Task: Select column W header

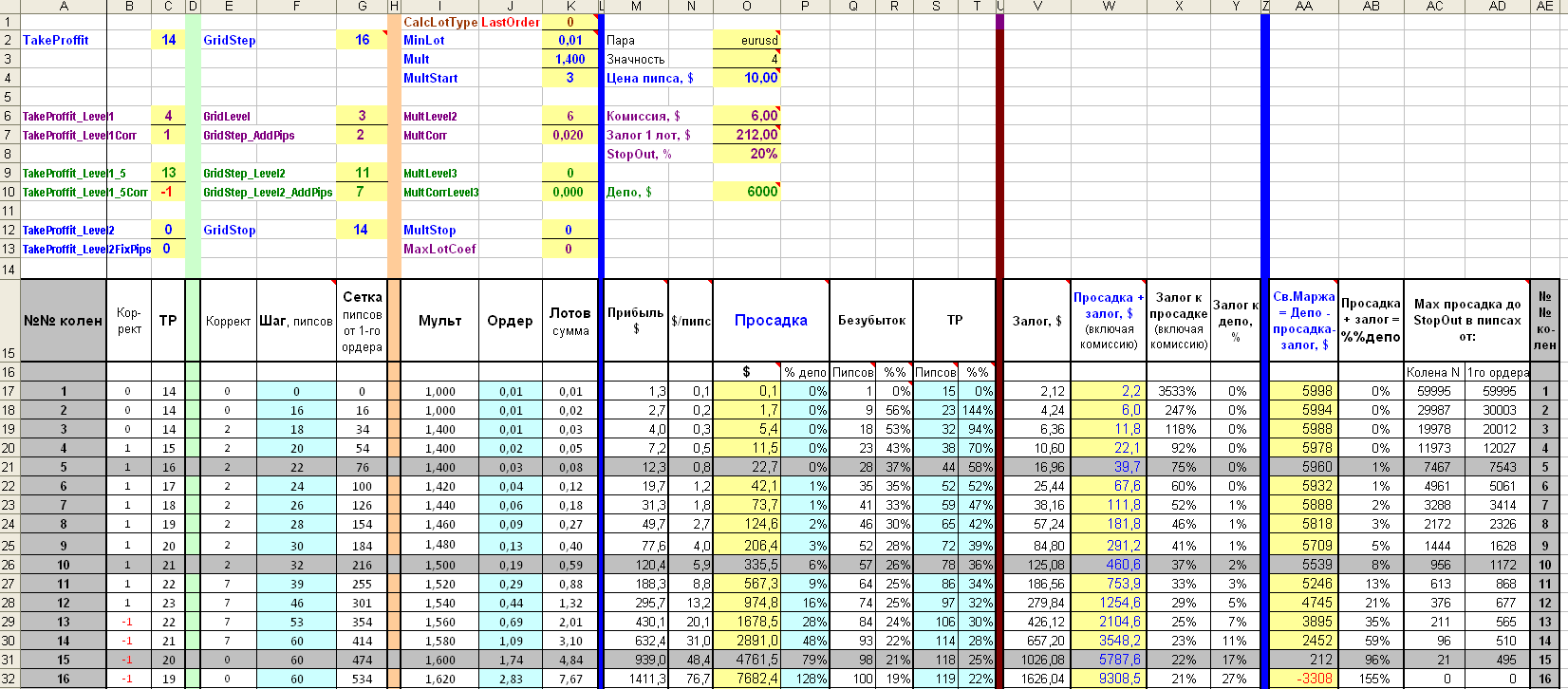Action: point(1109,7)
